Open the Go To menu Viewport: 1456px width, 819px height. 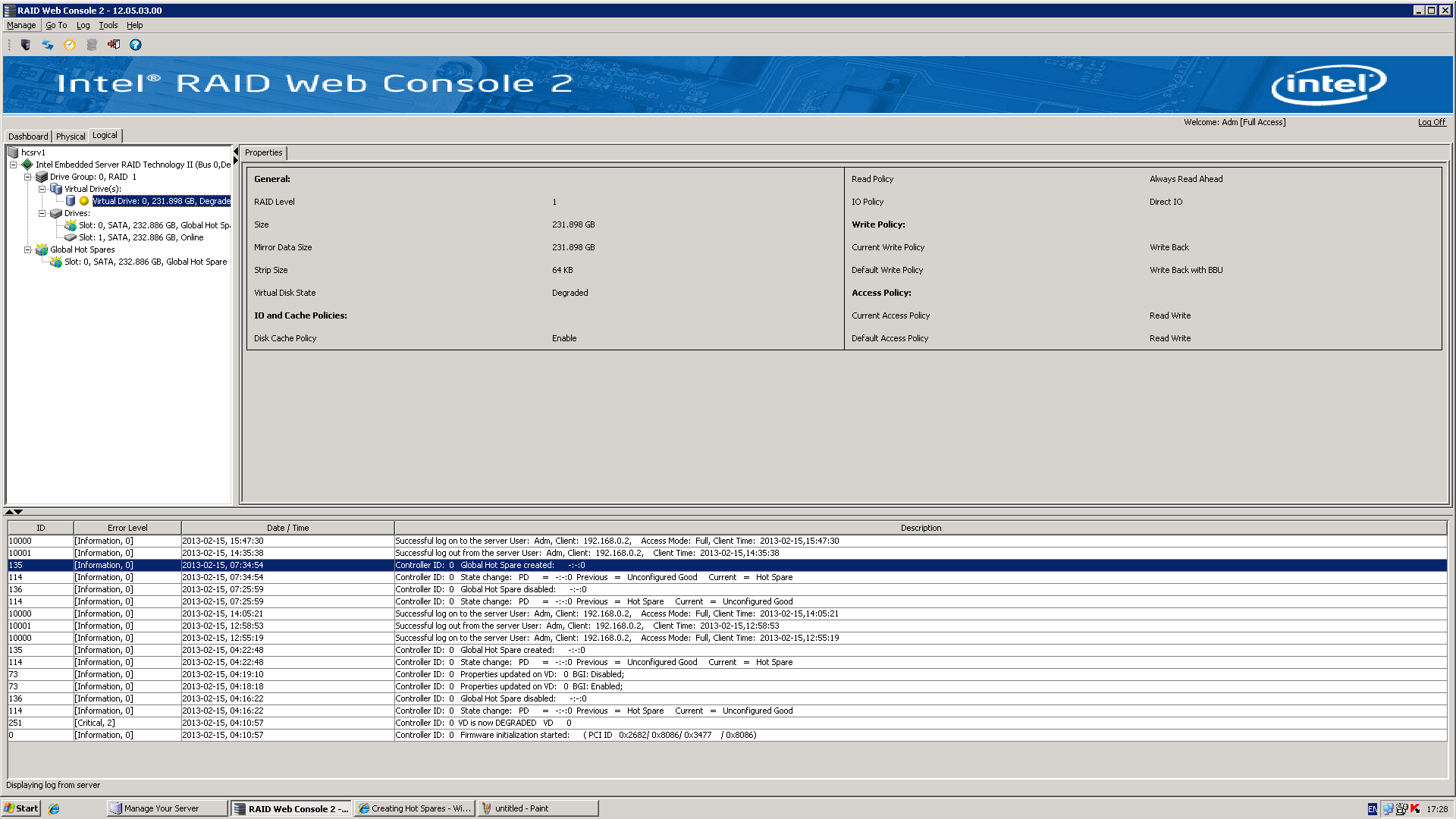coord(56,25)
